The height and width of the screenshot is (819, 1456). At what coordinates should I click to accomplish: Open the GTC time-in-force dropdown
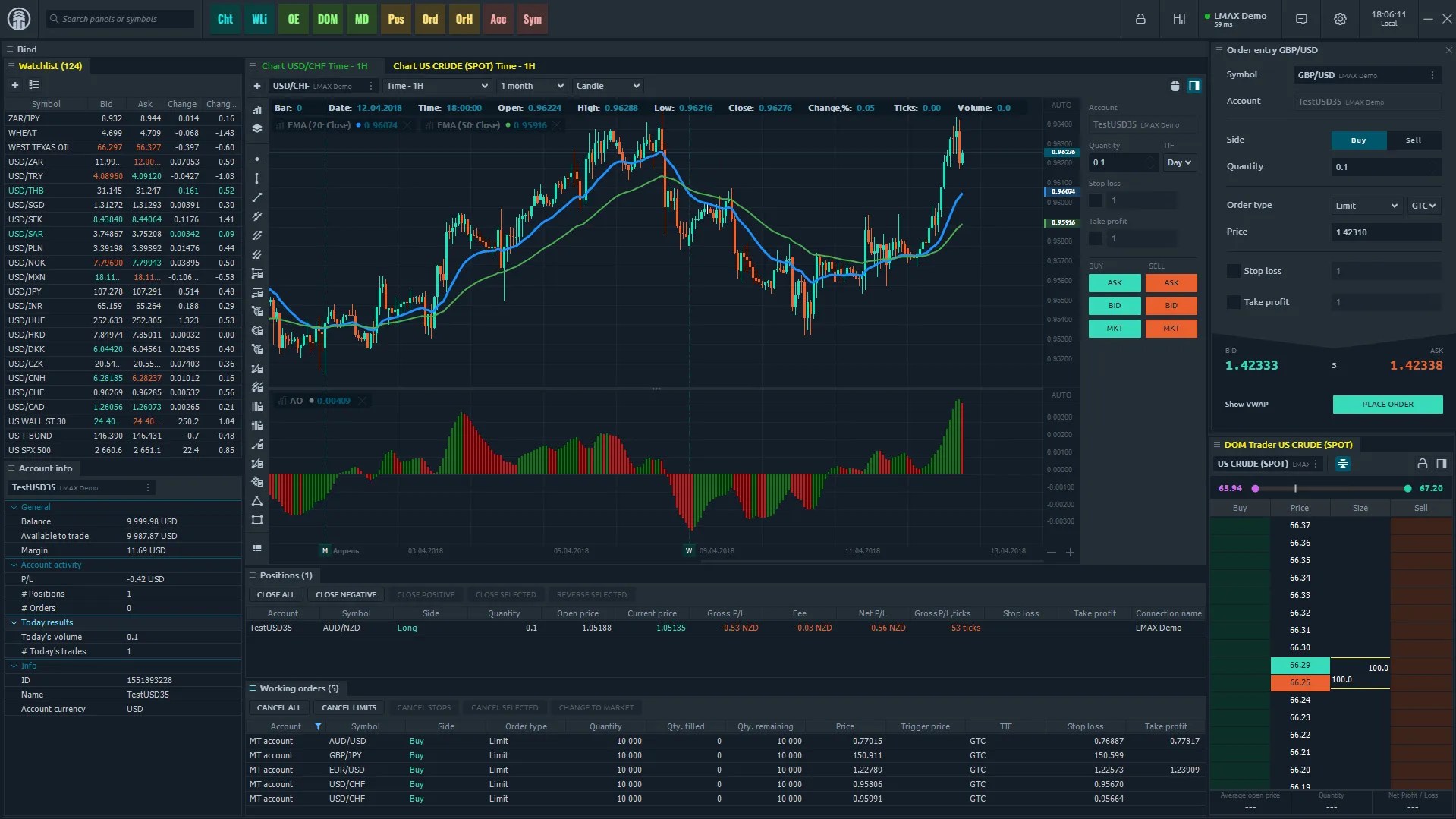click(x=1423, y=205)
